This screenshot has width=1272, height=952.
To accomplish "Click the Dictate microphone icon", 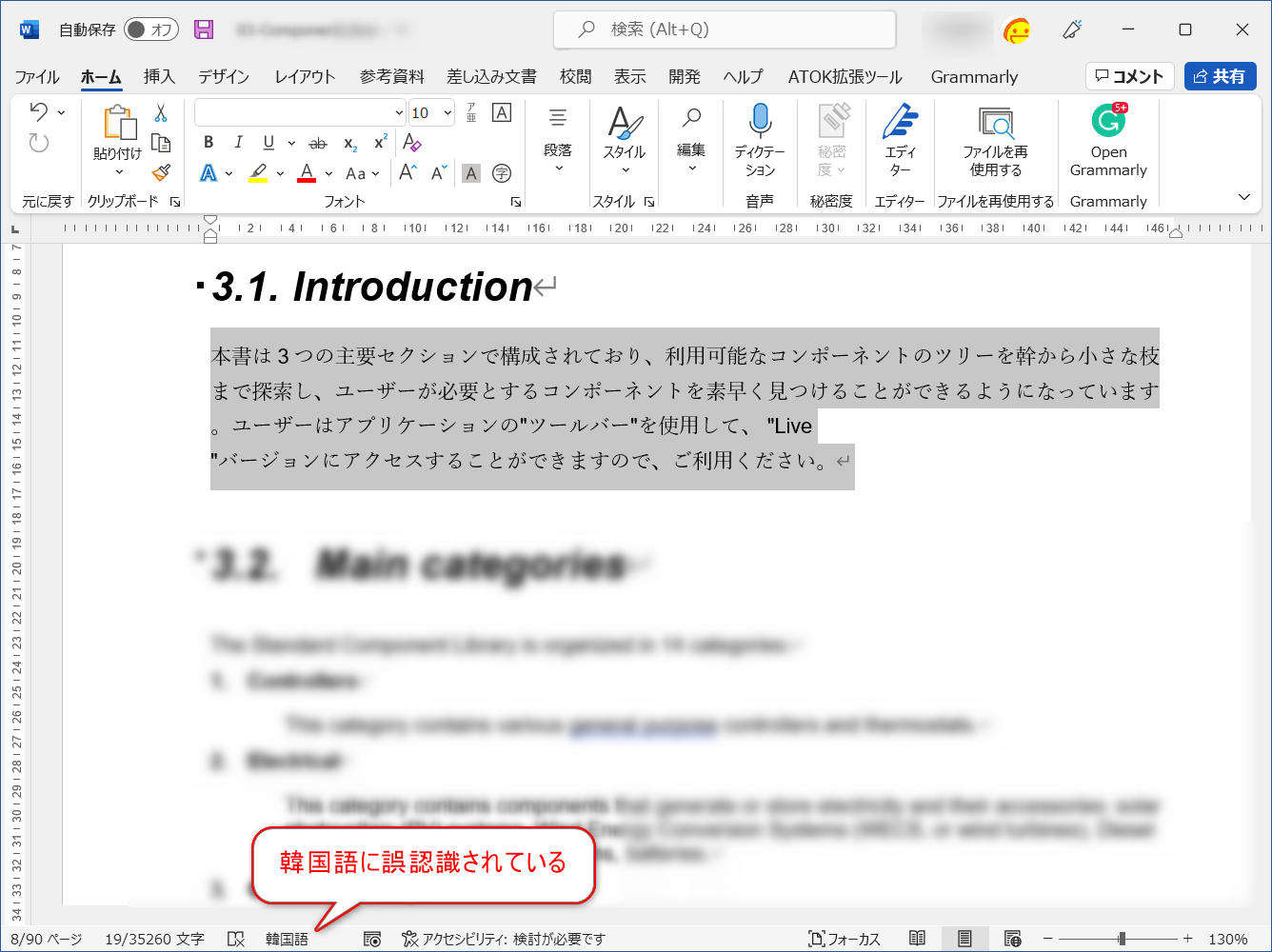I will coord(760,121).
